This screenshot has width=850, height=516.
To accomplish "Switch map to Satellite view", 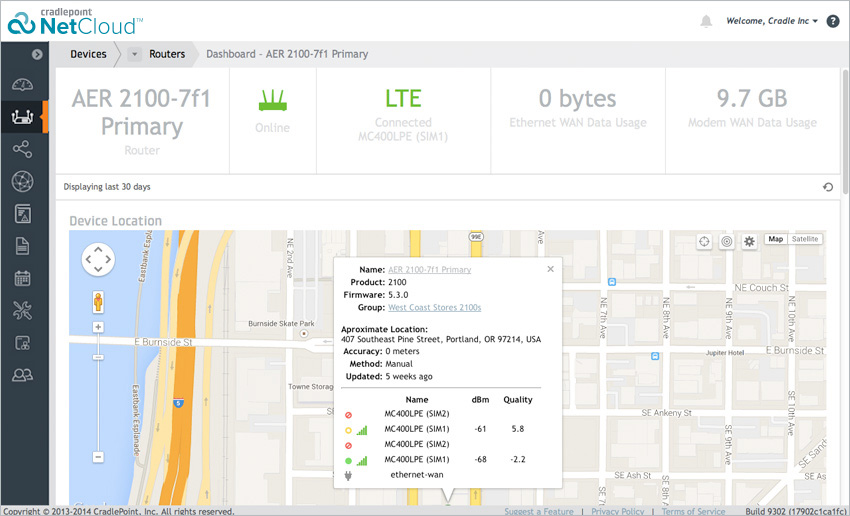I will tap(804, 239).
